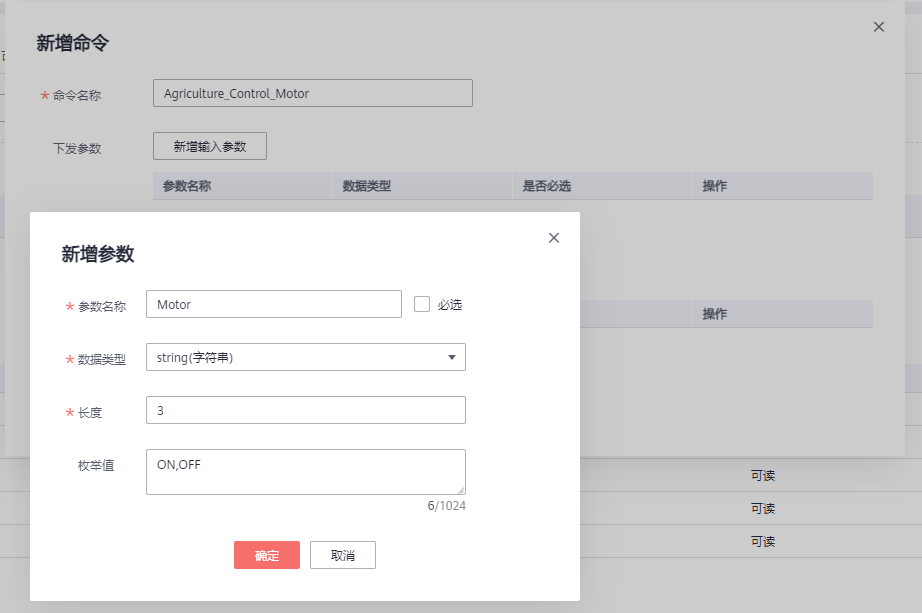Click 取消 to cancel adding parameter

[343, 556]
